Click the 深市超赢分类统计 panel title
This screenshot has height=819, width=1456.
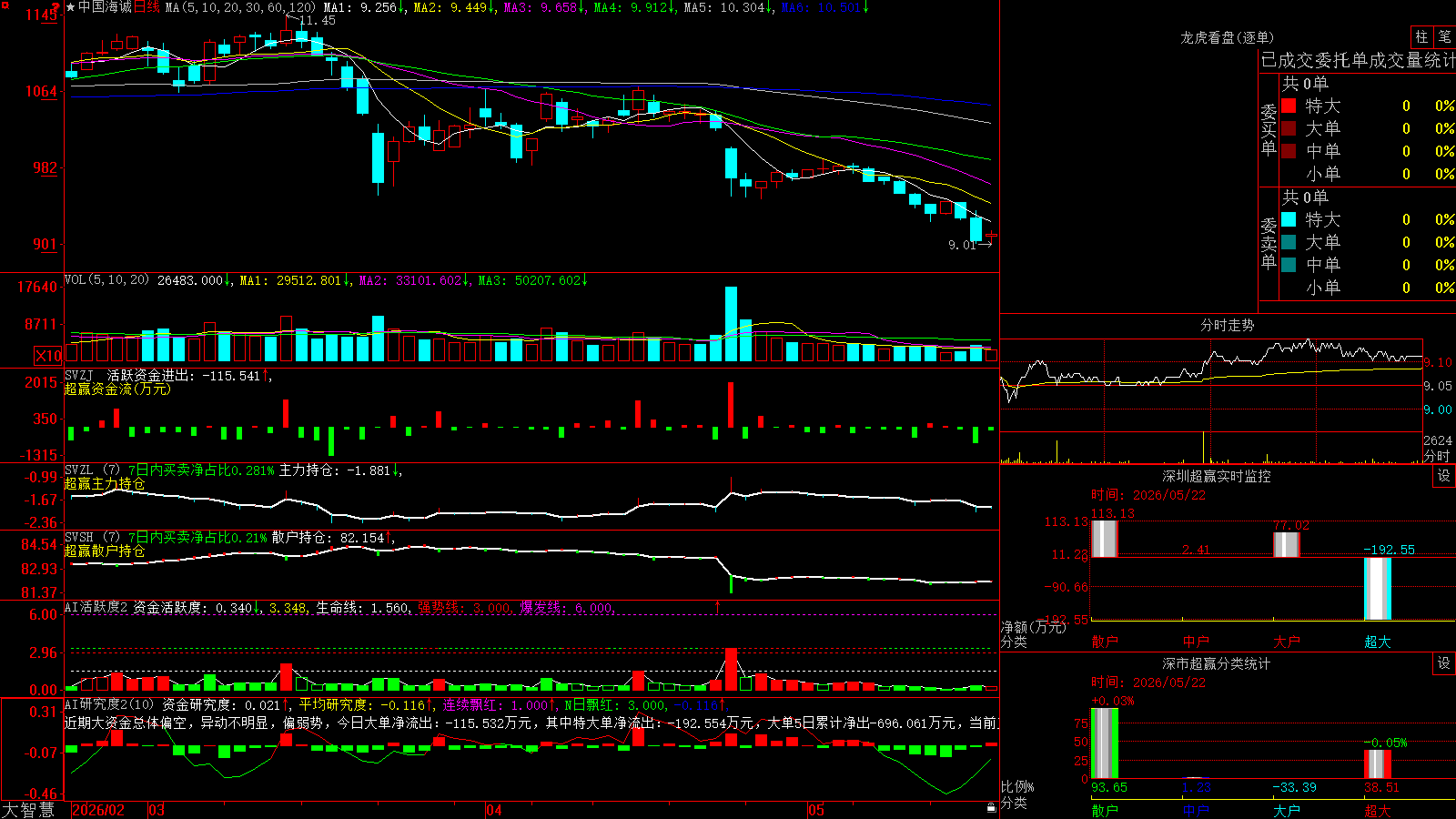pos(1217,663)
